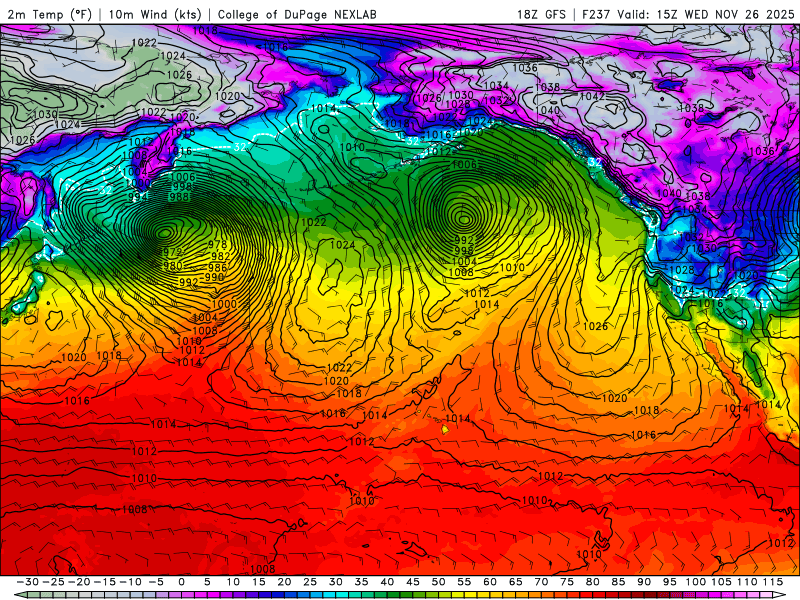
Task: Select the 994 isobar label
Action: click(x=138, y=196)
